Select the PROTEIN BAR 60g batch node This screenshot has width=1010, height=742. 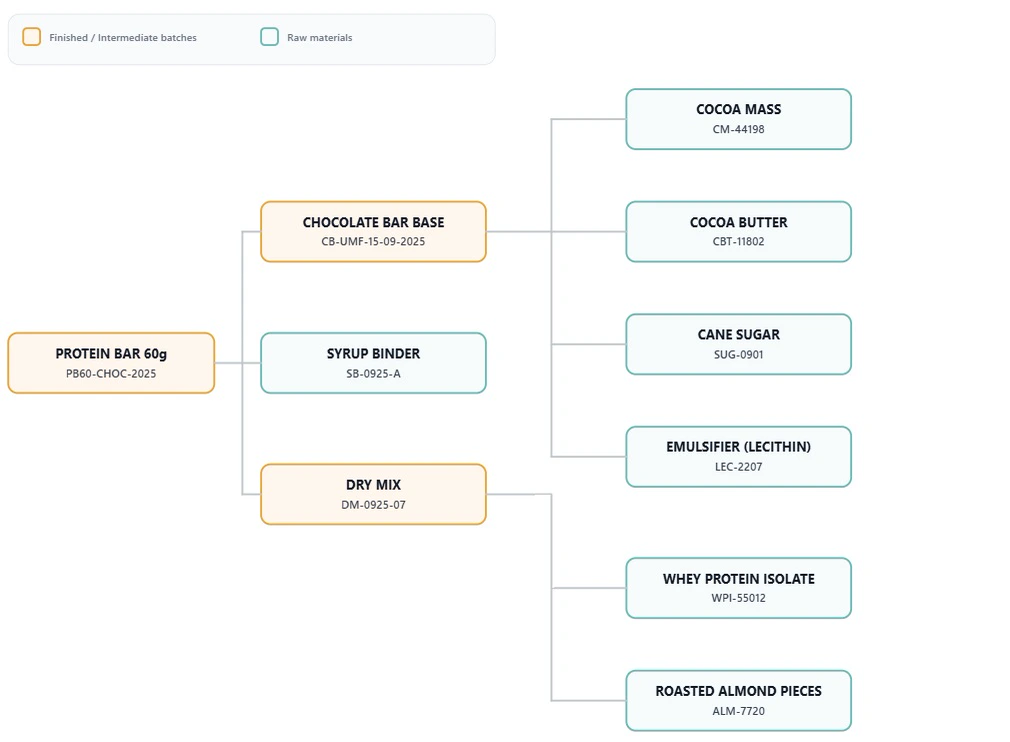110,363
